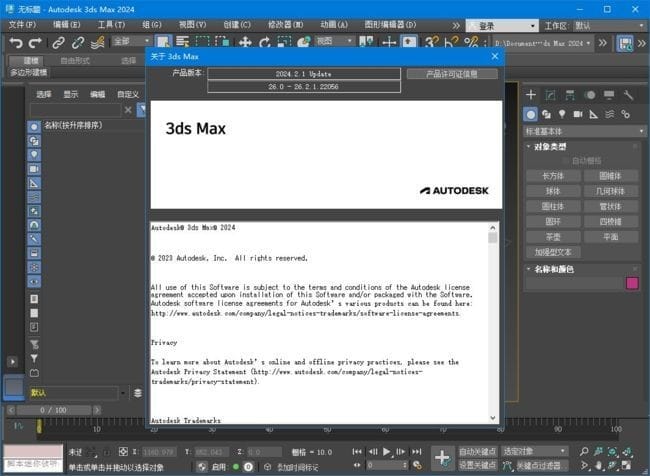Toggle Display Lights filter in Scene Explorer
Image resolution: width=650 pixels, height=476 pixels.
pyautogui.click(x=34, y=155)
